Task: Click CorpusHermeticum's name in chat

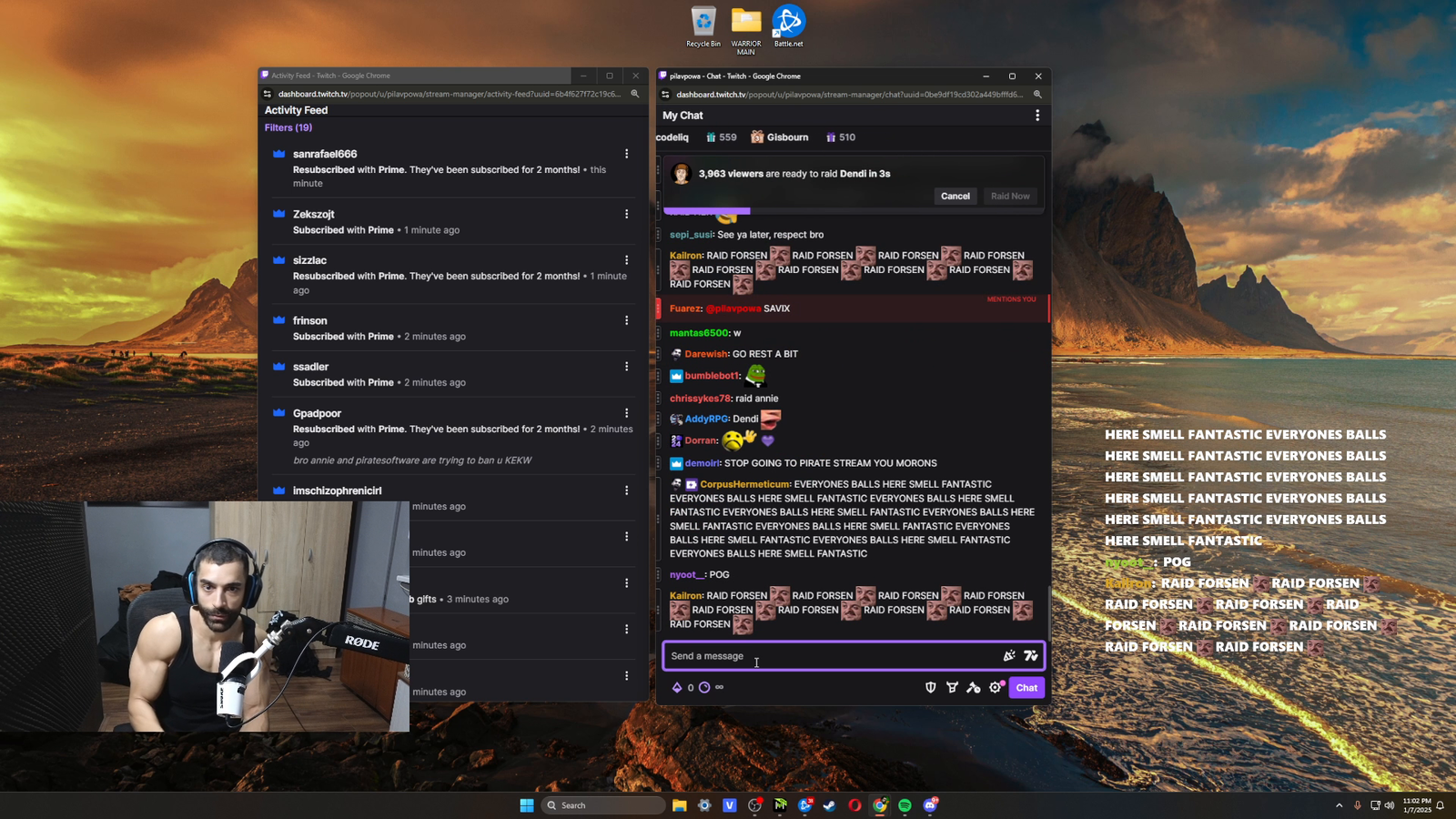Action: [x=744, y=484]
